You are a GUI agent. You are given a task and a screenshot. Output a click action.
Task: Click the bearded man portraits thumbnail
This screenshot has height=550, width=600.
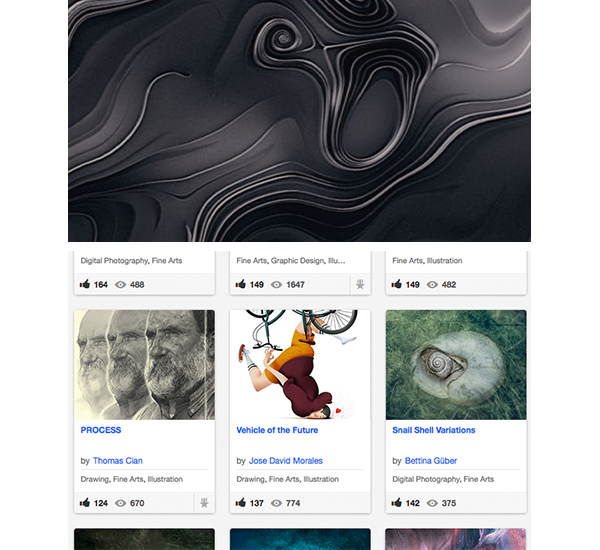coord(144,365)
